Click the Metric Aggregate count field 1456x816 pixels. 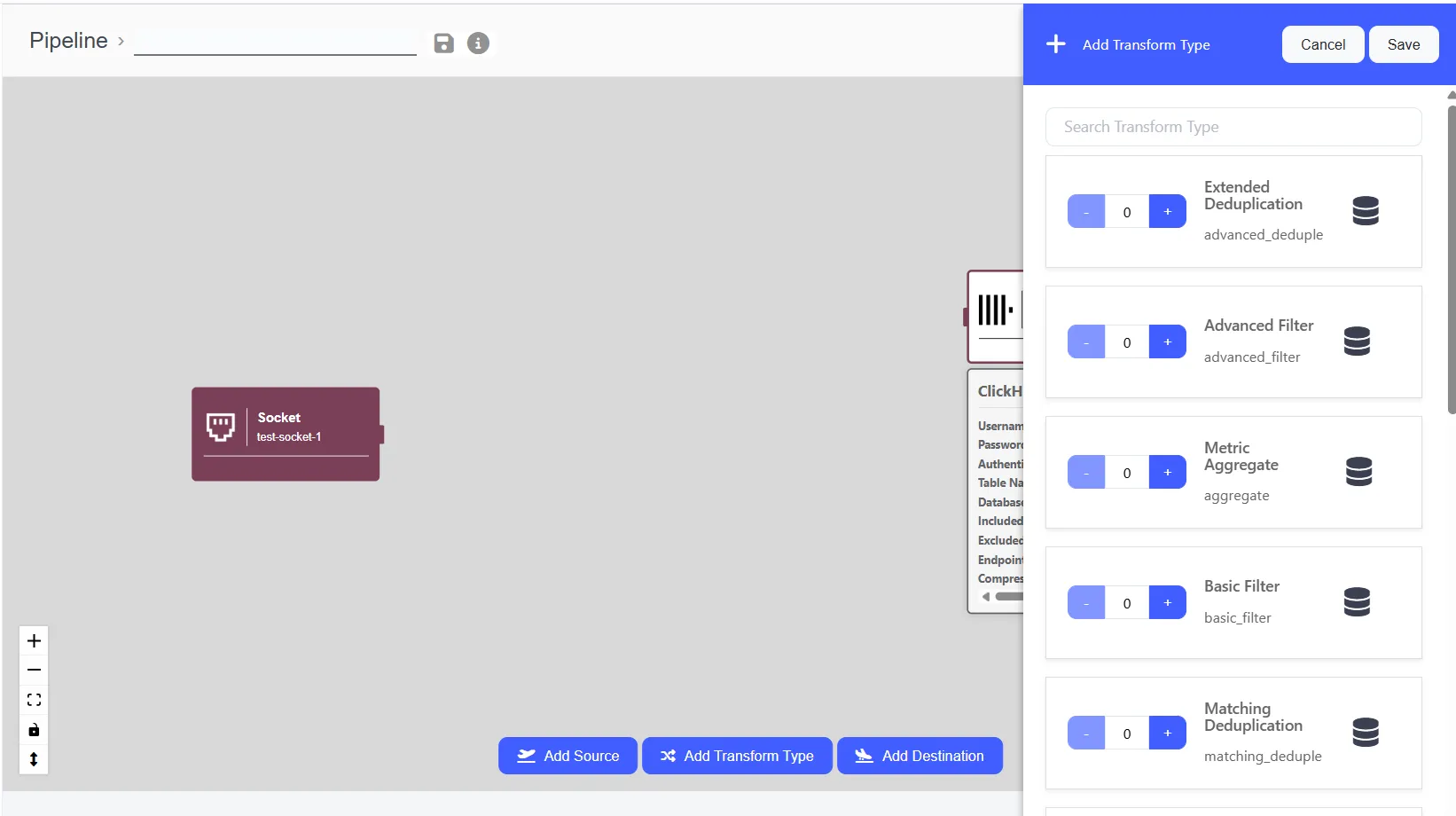(x=1127, y=472)
